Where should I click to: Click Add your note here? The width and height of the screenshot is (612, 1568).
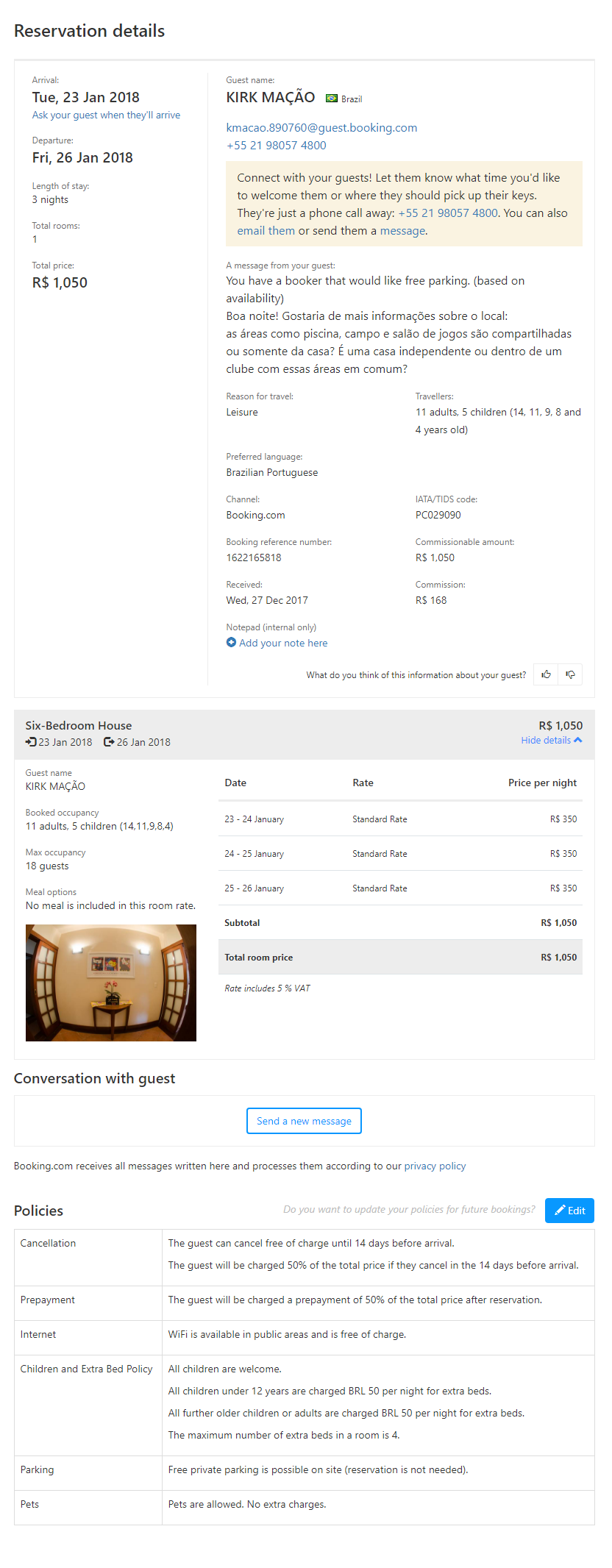click(283, 643)
